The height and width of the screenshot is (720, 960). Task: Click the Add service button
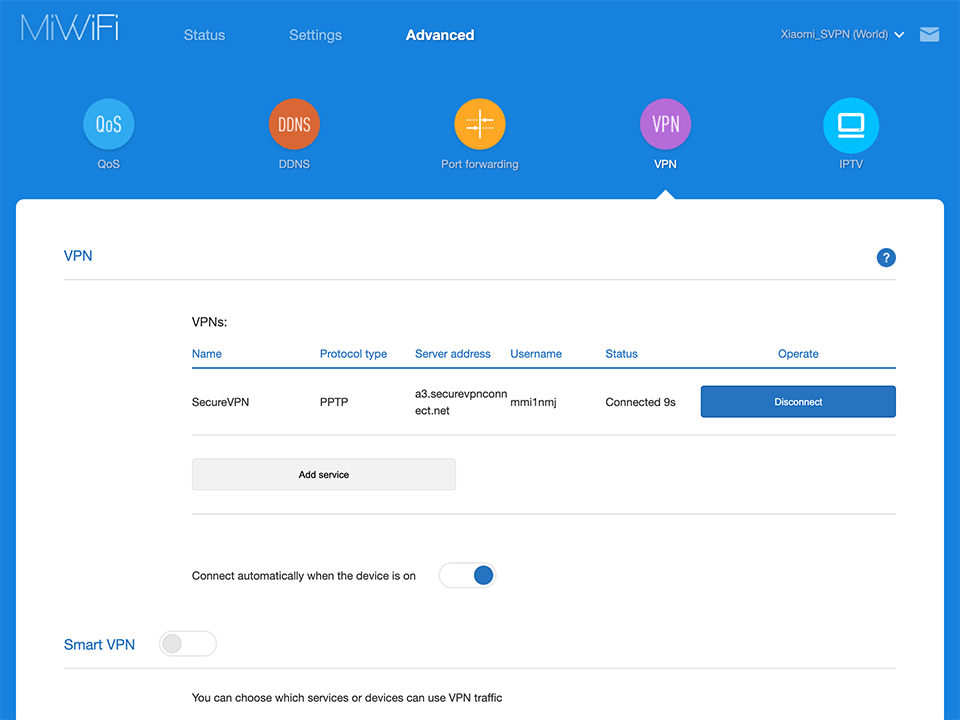(x=323, y=475)
